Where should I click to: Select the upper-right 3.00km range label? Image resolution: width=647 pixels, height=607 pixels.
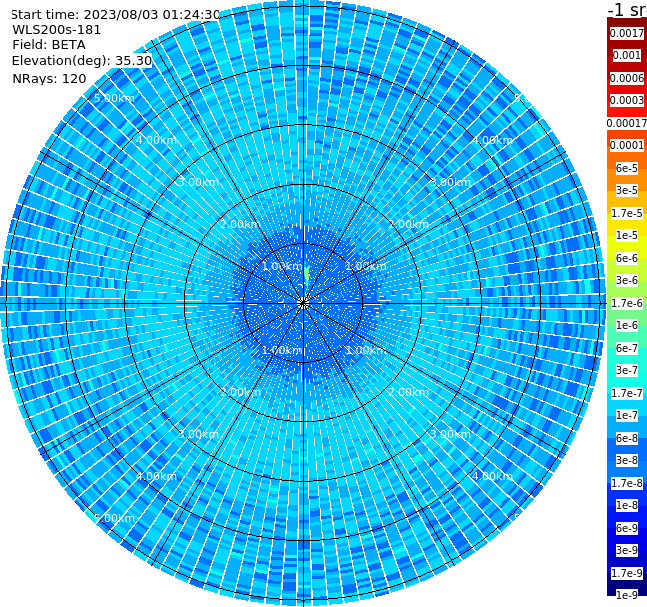click(450, 182)
